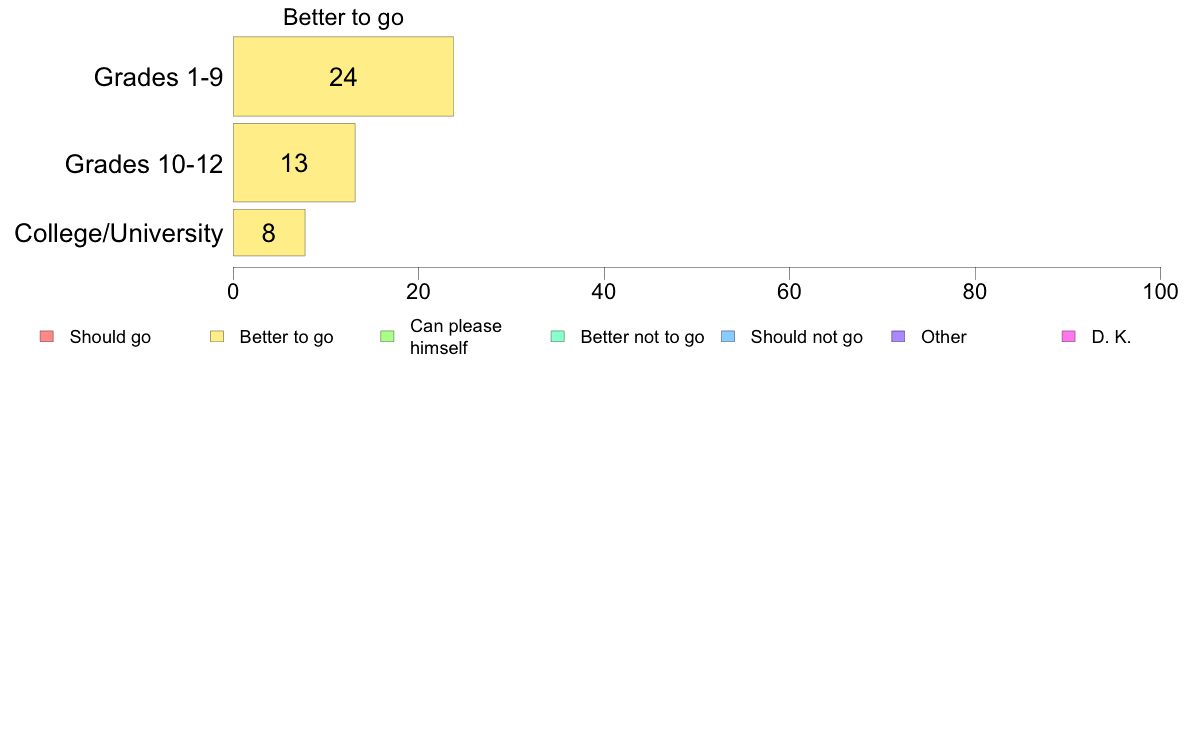Toggle the Other legend swatch
The width and height of the screenshot is (1188, 736).
tap(898, 337)
